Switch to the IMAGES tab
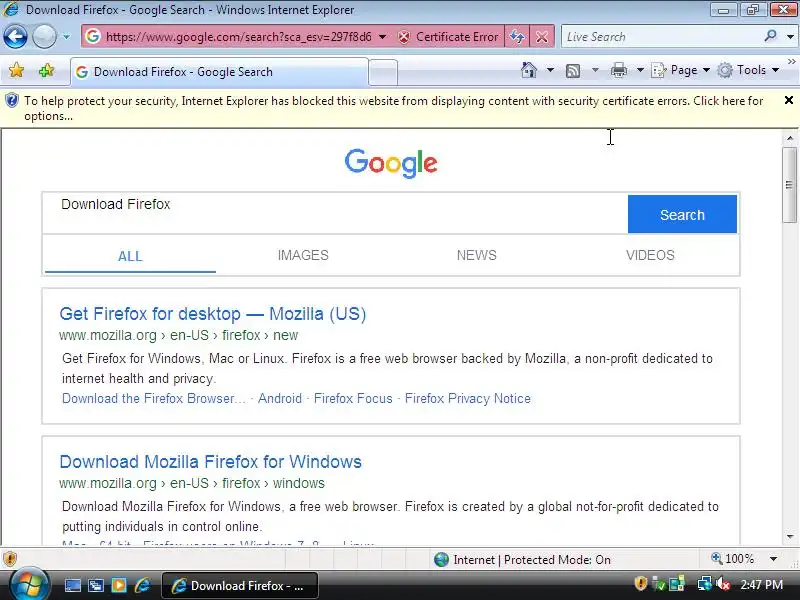Viewport: 800px width, 600px height. (x=303, y=255)
